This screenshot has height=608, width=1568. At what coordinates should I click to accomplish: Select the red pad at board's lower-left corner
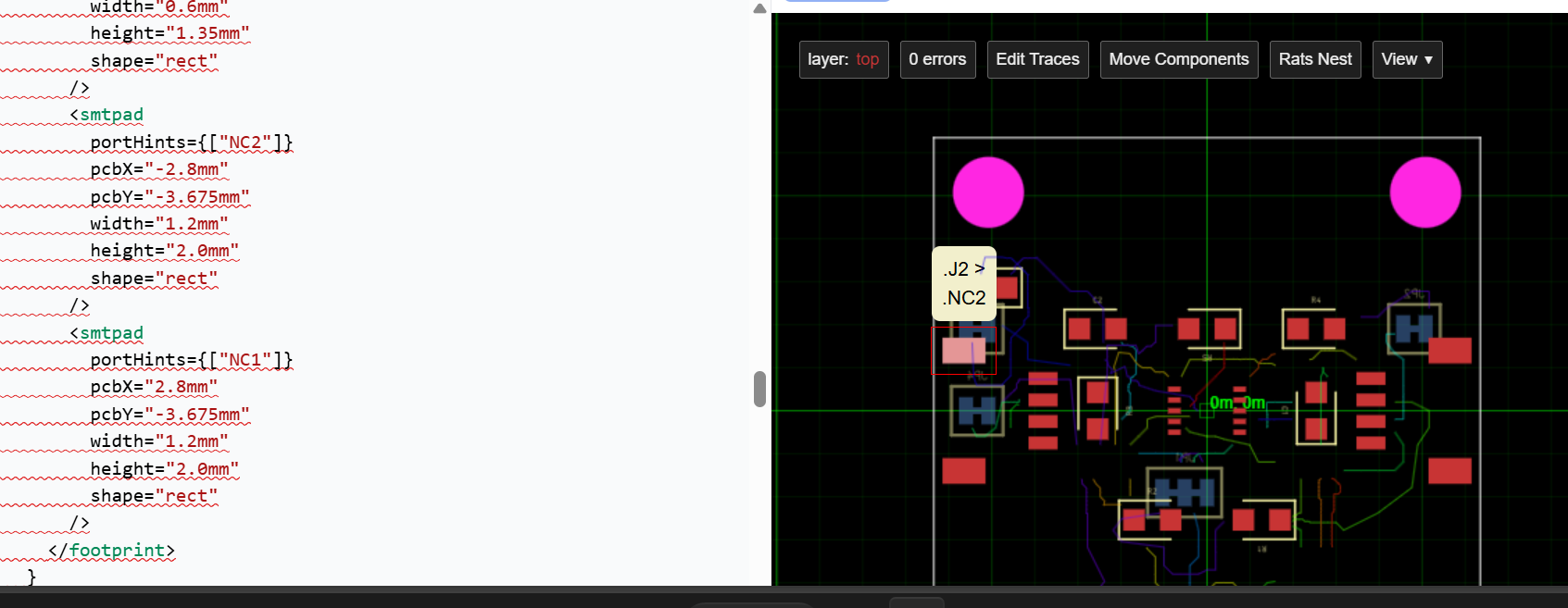963,471
